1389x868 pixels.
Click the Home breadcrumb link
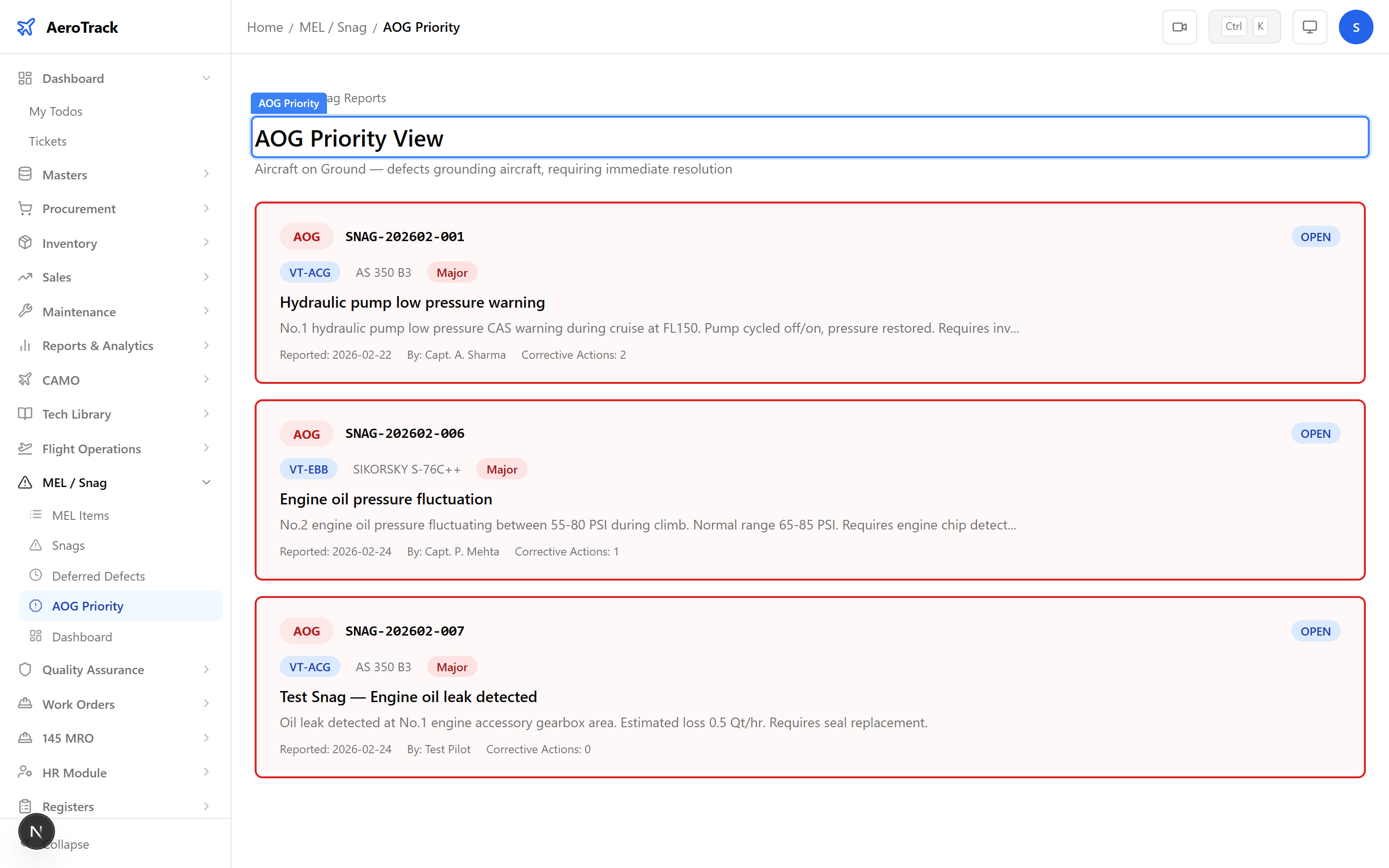(264, 27)
